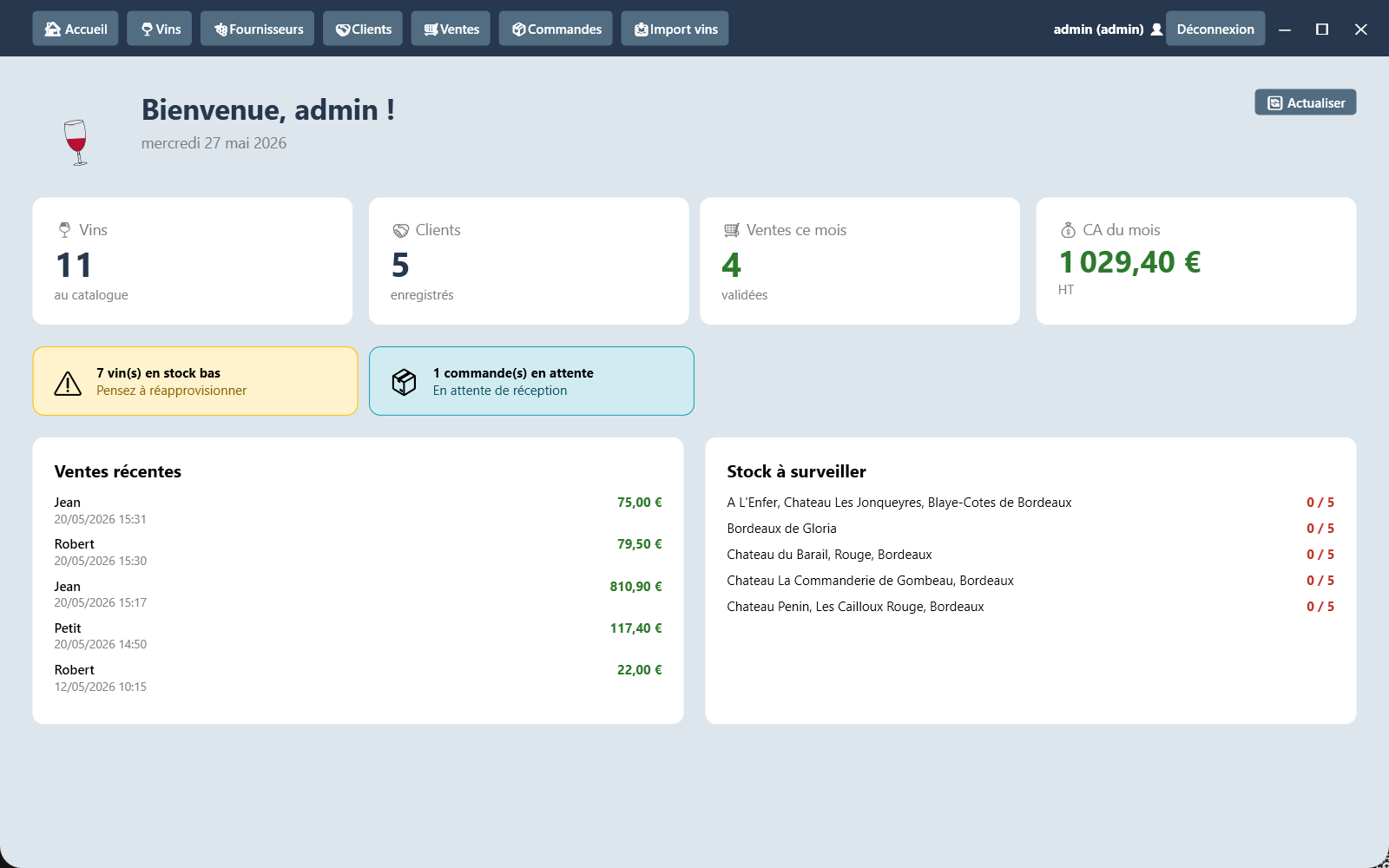Viewport: 1389px width, 868px height.
Task: Click the handshake icon in Clients card
Action: tap(400, 230)
